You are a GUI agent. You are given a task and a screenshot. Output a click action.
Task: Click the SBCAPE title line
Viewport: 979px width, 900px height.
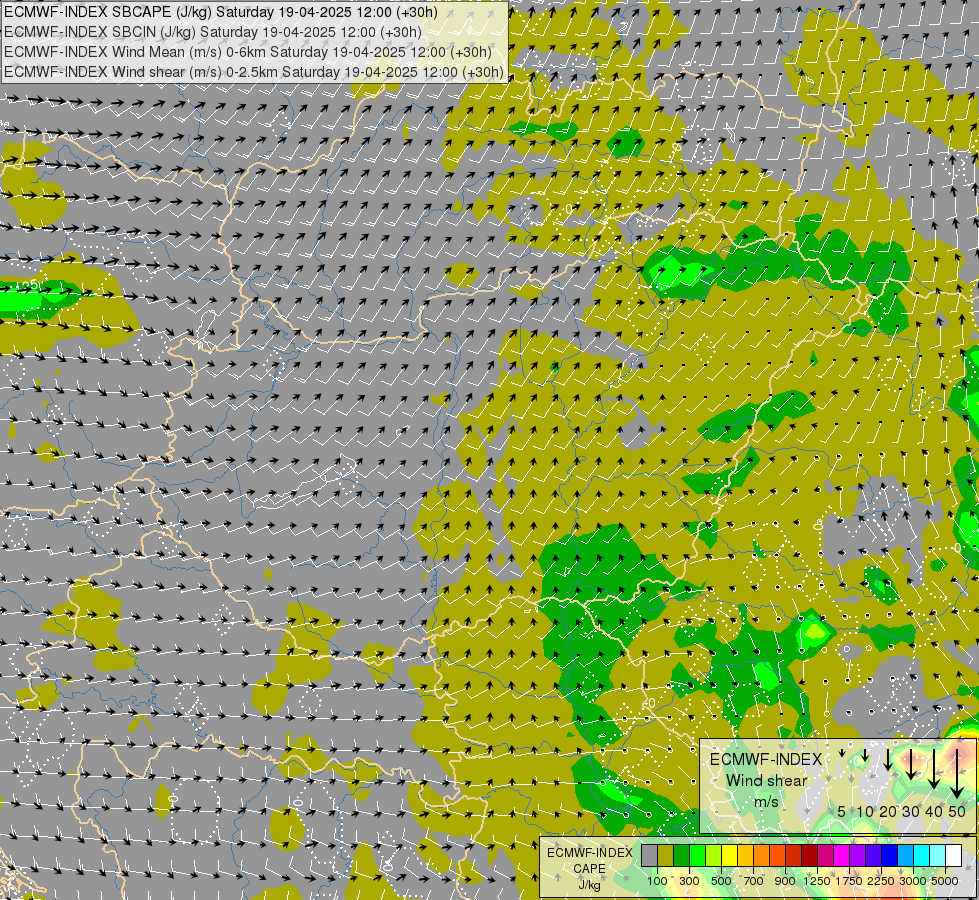[220, 12]
